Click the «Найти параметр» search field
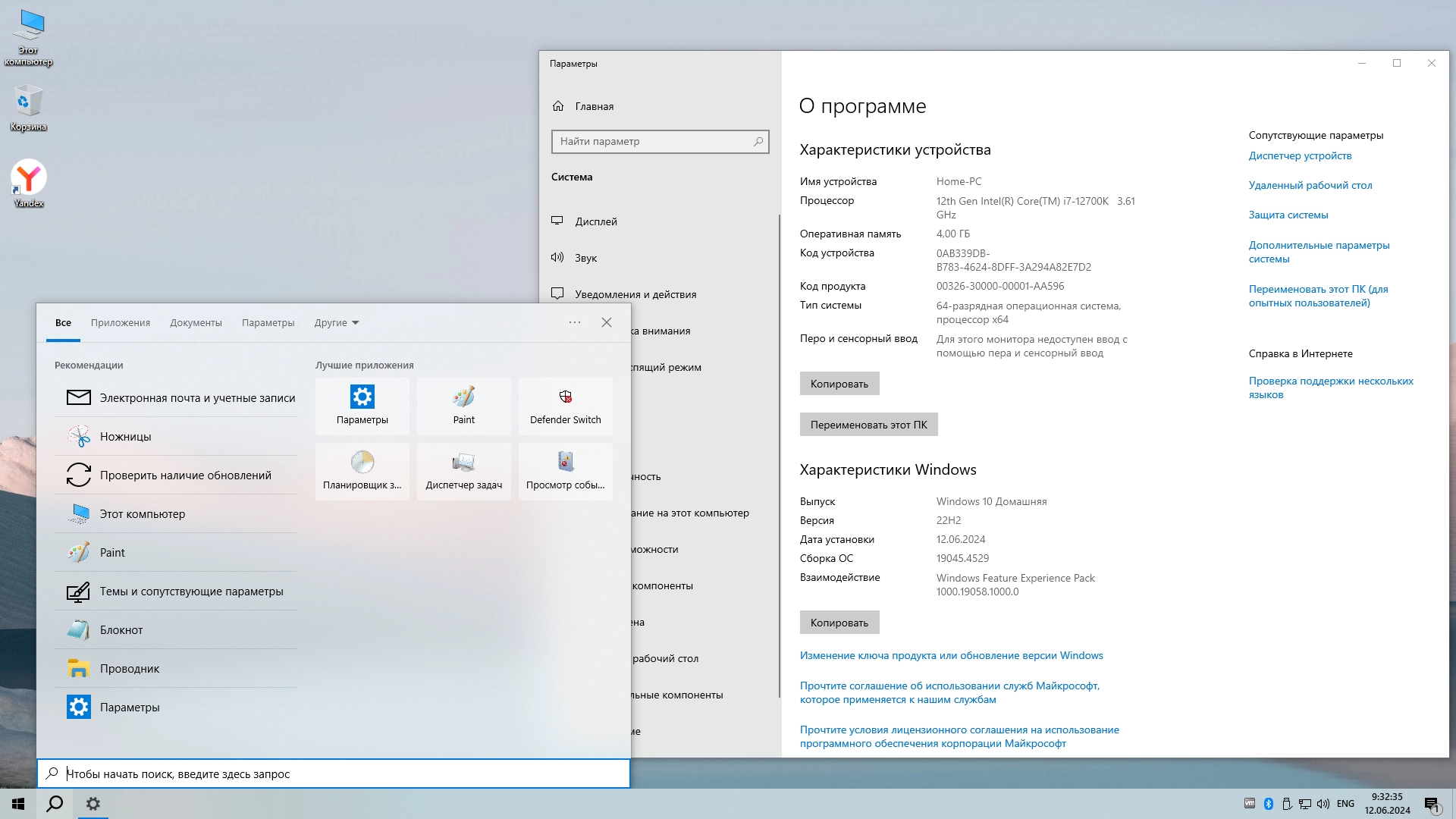The image size is (1456, 819). (660, 141)
